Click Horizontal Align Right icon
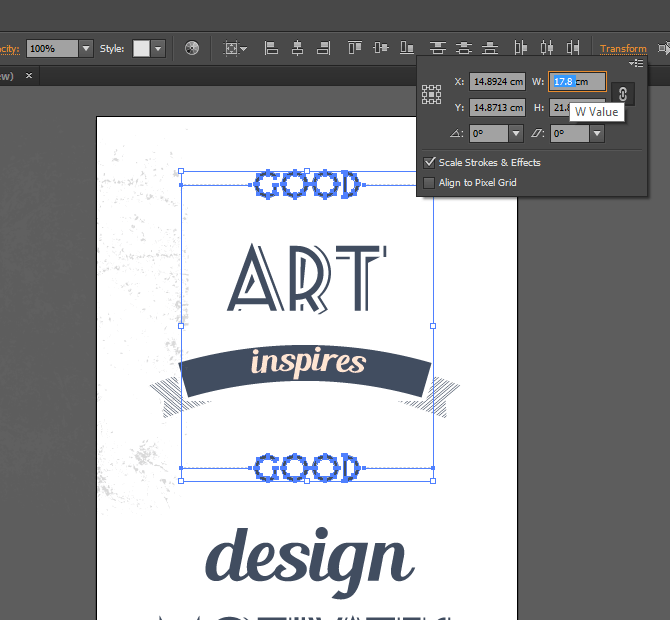 [x=323, y=48]
